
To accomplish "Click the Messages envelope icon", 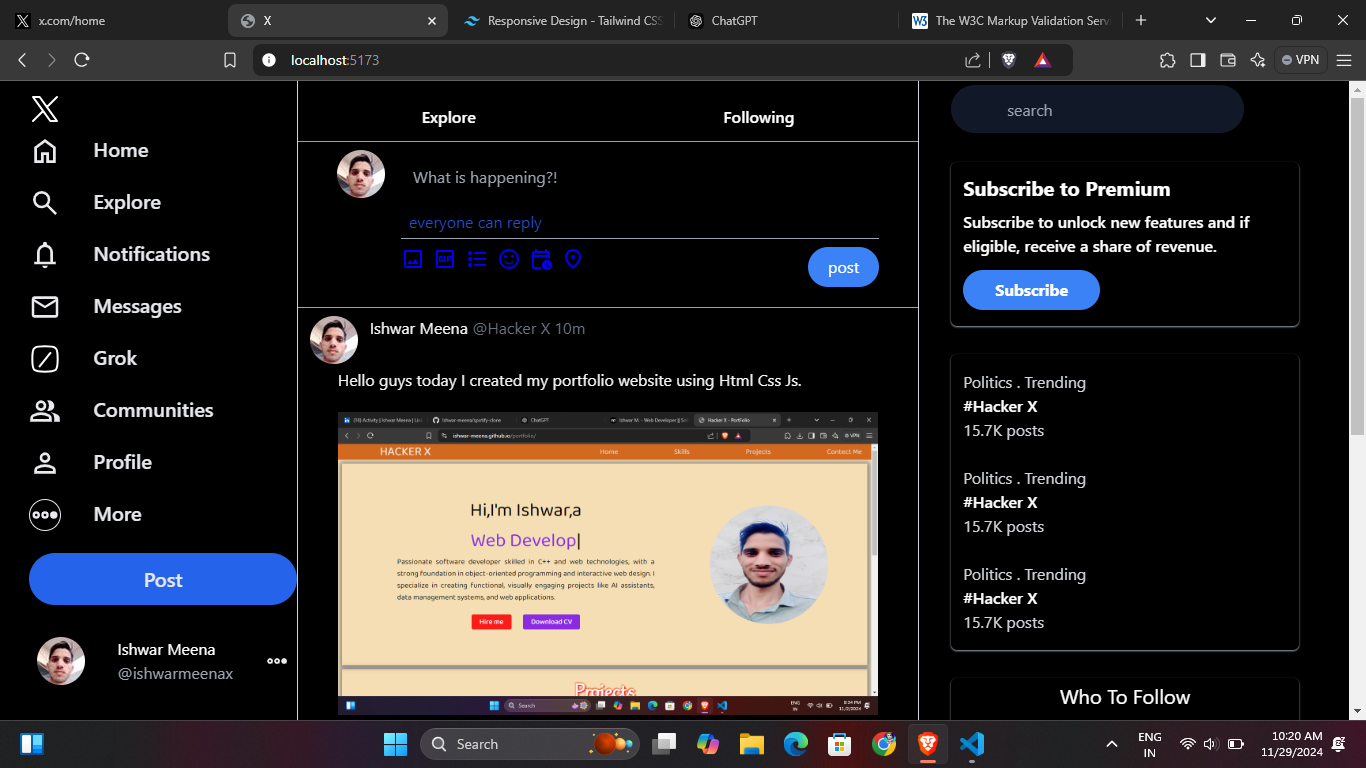I will [x=45, y=307].
